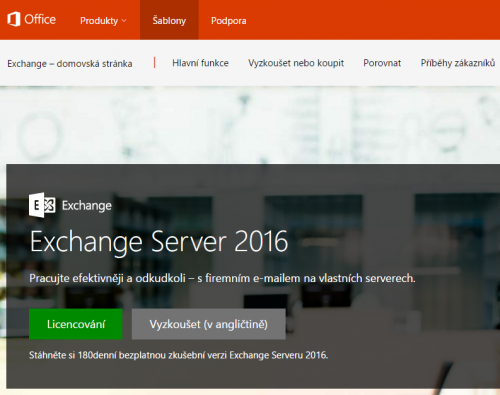
Task: Expand the Produkty dropdown chevron
Action: click(x=124, y=21)
